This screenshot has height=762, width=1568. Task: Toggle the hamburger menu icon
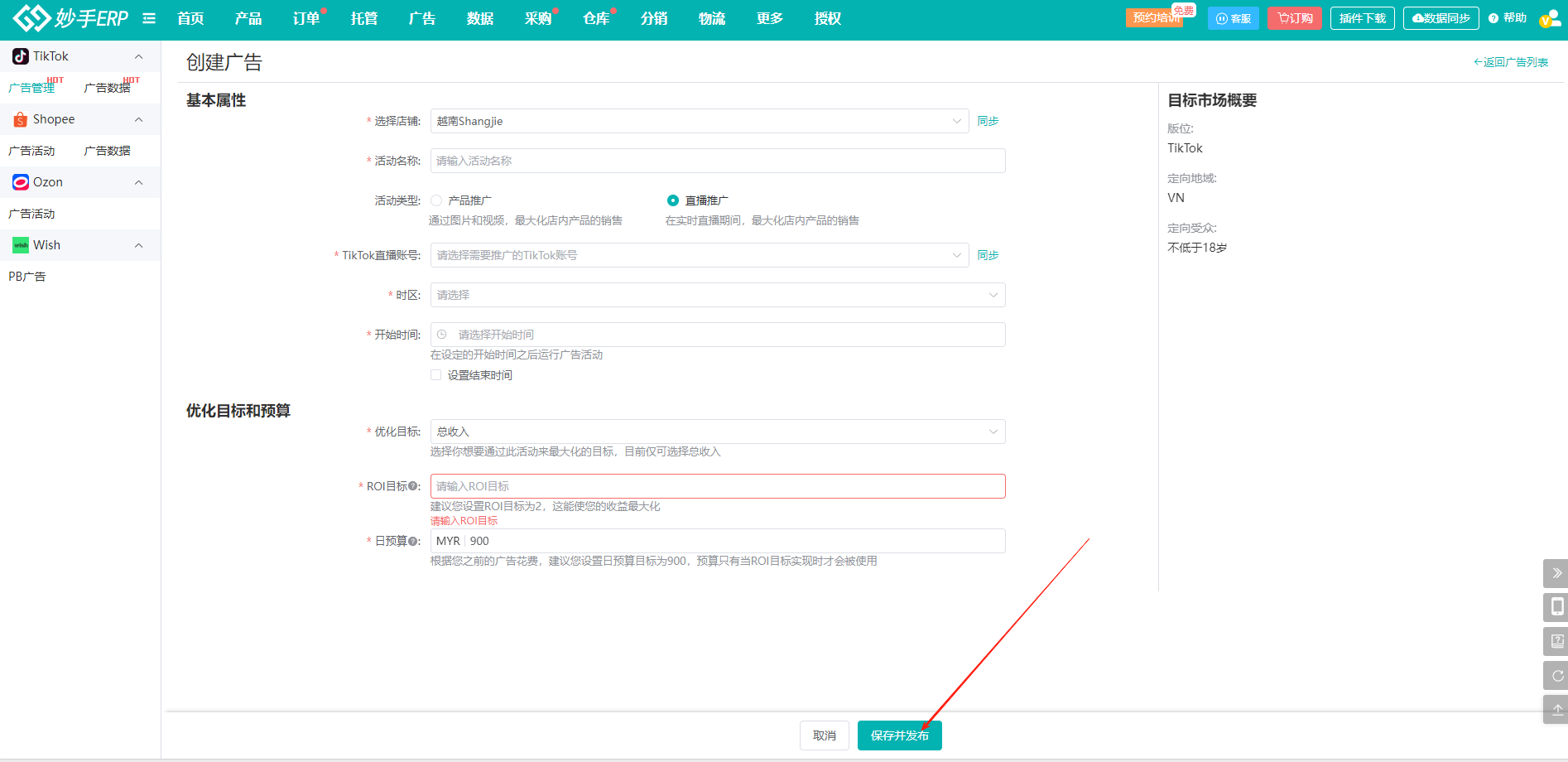[149, 18]
